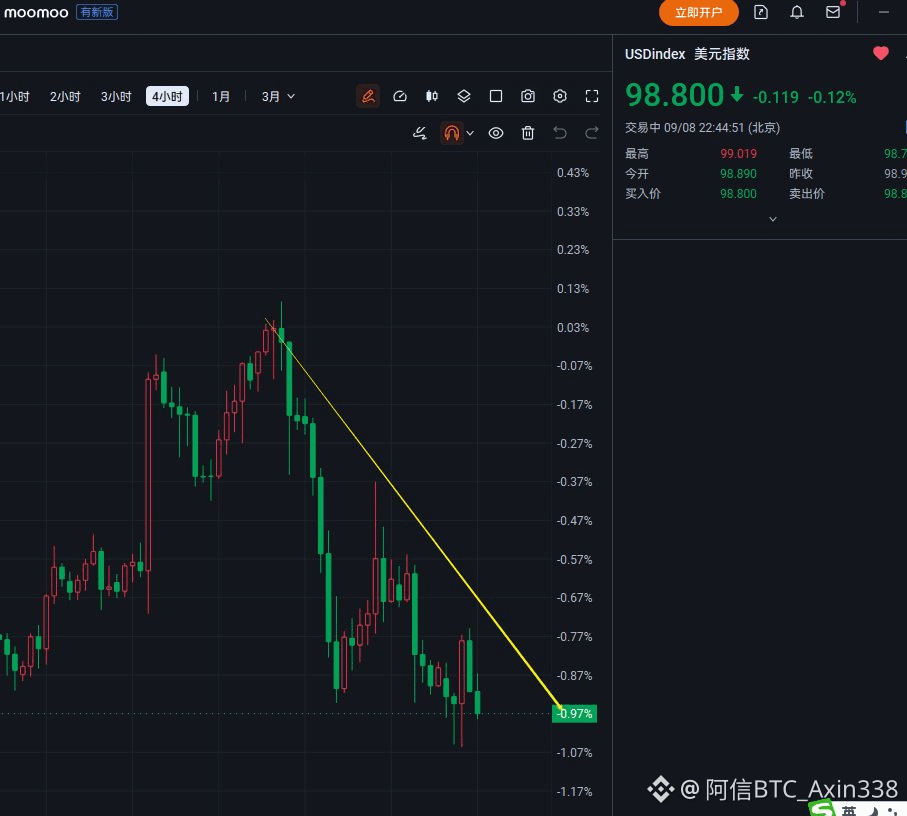This screenshot has width=907, height=816.
Task: Toggle drawings visibility eye icon
Action: pos(496,133)
